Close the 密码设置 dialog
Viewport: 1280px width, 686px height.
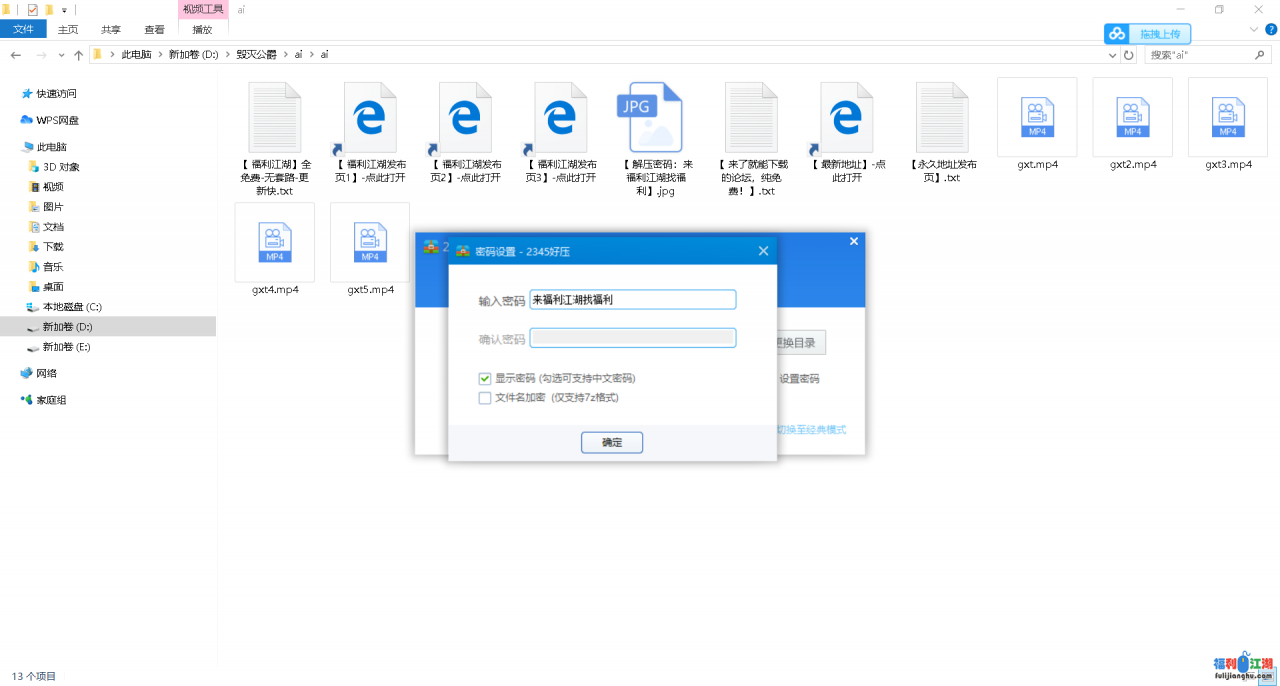(763, 251)
